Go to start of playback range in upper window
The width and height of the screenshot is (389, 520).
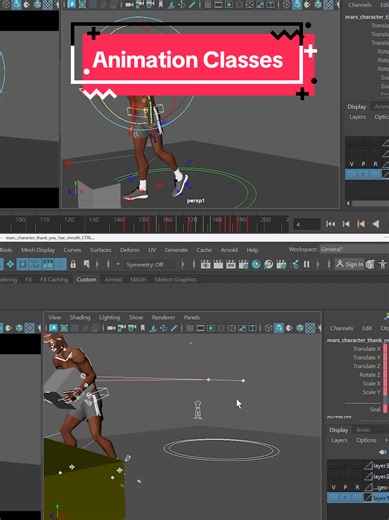point(330,224)
